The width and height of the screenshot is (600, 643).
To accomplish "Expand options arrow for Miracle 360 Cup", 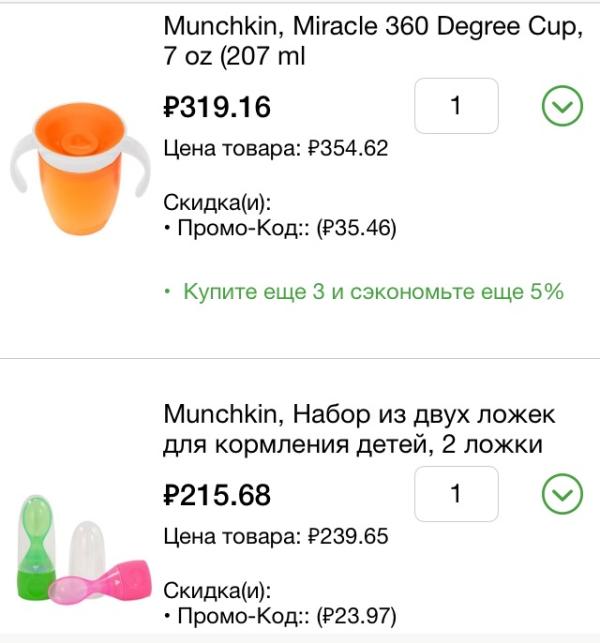I will click(561, 106).
